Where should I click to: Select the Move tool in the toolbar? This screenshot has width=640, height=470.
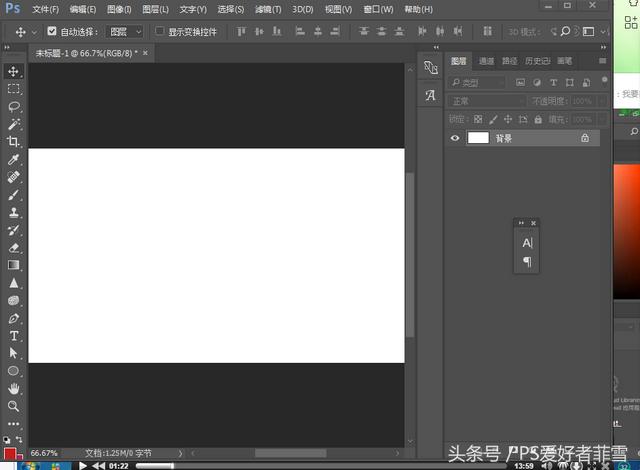click(14, 71)
